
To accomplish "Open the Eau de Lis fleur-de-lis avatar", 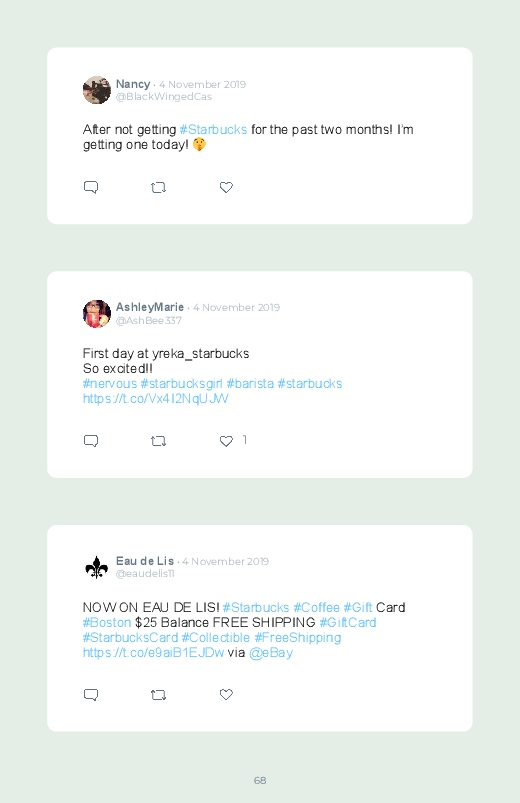I will click(x=97, y=567).
